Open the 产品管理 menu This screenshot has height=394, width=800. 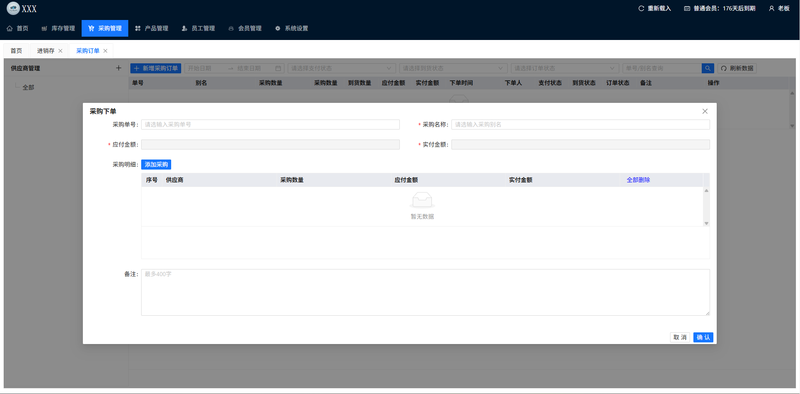(152, 29)
